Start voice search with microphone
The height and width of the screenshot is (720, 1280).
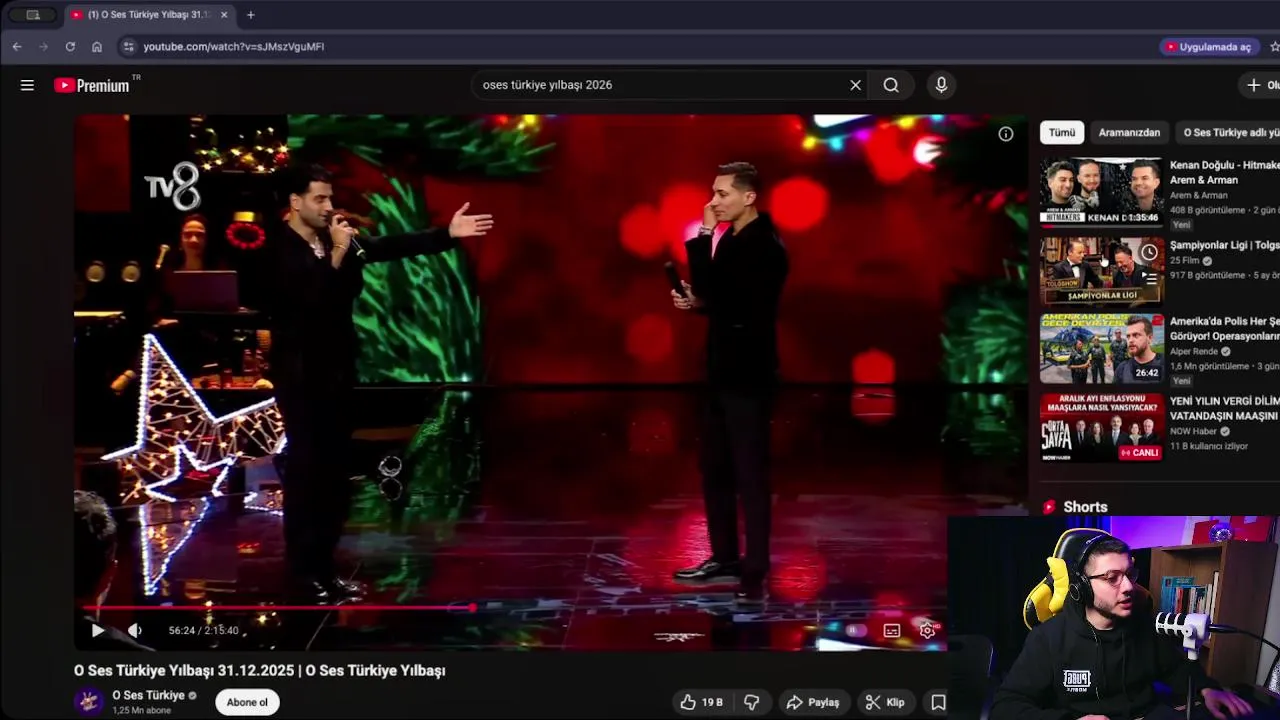pos(941,85)
